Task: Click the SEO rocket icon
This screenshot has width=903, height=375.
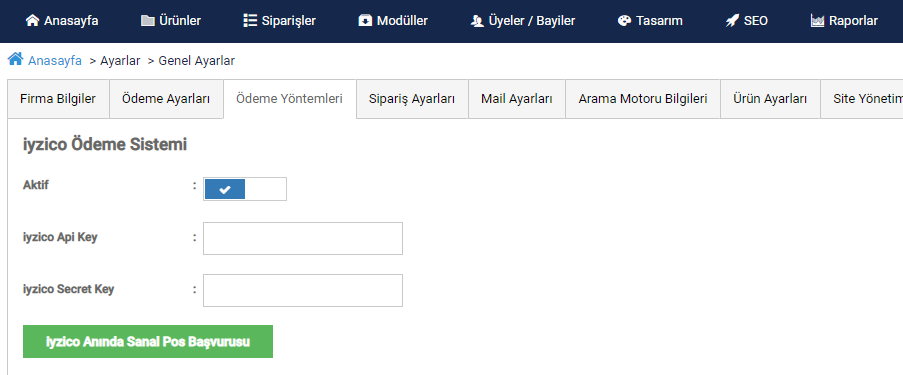Action: (732, 21)
